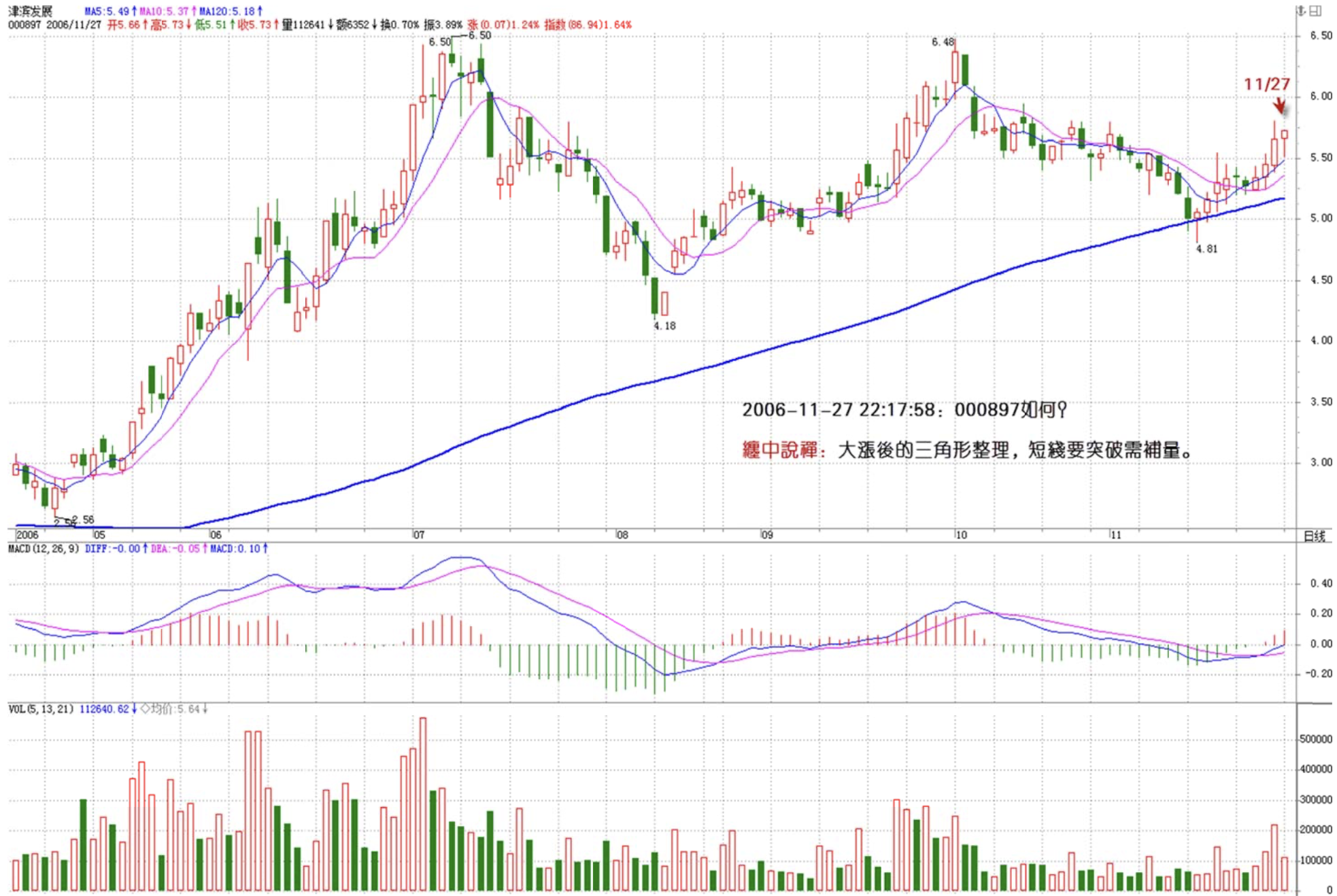
Task: Click the 6.48 October high label
Action: point(943,42)
